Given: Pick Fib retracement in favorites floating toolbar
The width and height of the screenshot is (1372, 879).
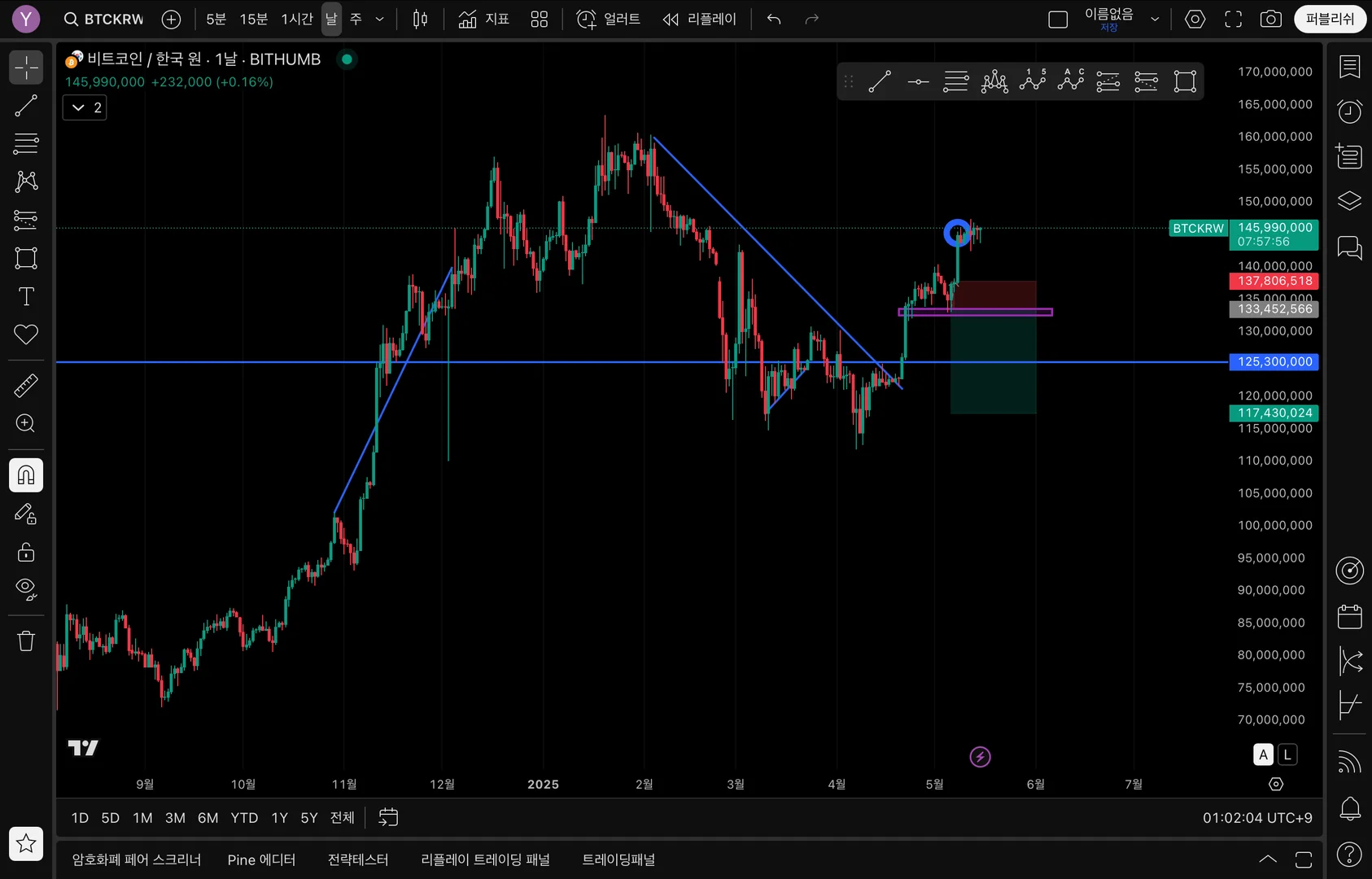Looking at the screenshot, I should click(956, 81).
